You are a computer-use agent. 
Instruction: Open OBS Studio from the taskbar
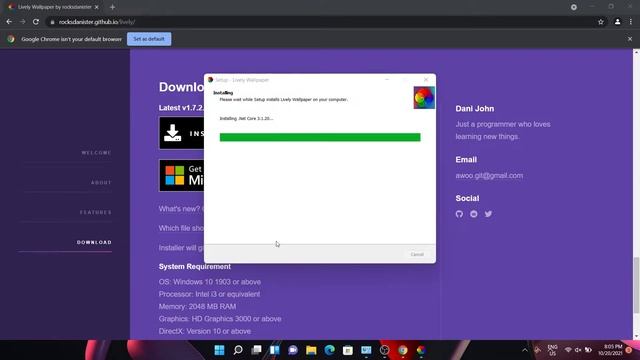(x=384, y=350)
